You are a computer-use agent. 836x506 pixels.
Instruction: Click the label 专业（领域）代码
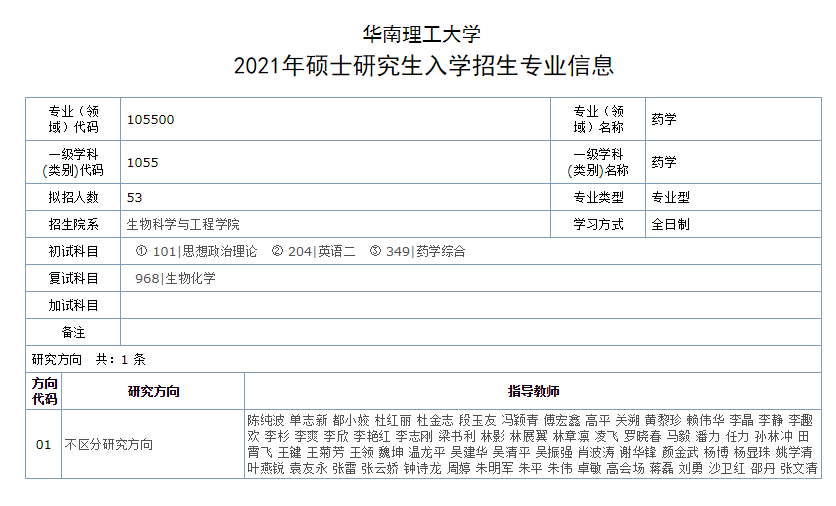(x=74, y=119)
